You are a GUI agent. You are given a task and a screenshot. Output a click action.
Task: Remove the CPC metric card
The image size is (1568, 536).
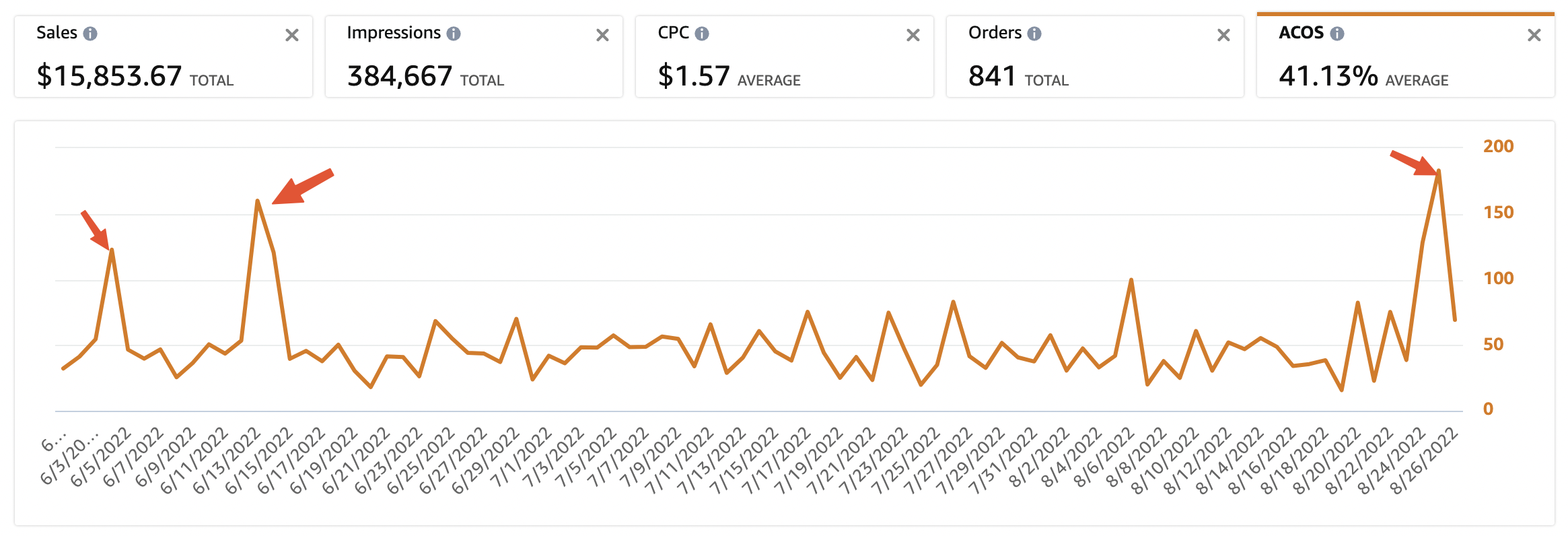913,34
